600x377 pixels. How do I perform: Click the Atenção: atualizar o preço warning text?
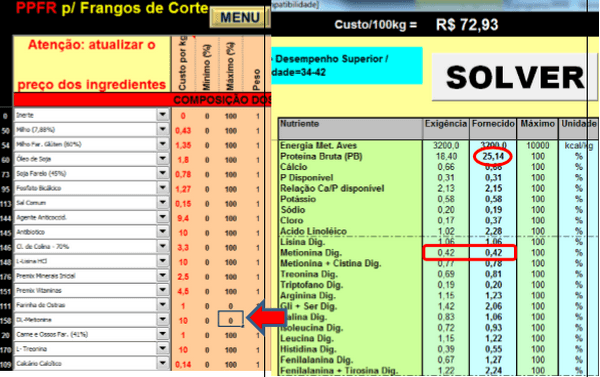pos(92,64)
